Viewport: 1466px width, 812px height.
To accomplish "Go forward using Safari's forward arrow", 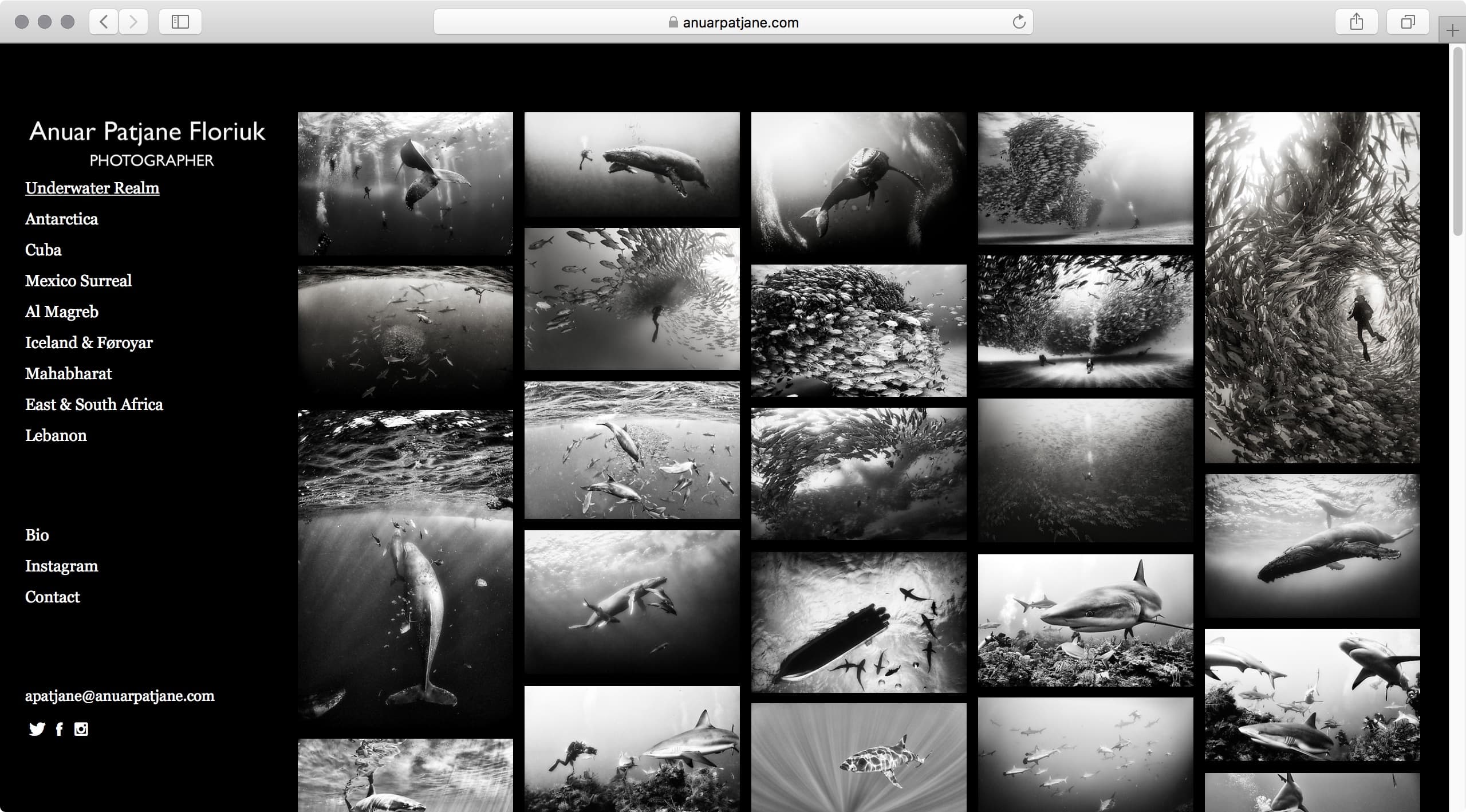I will pos(133,22).
